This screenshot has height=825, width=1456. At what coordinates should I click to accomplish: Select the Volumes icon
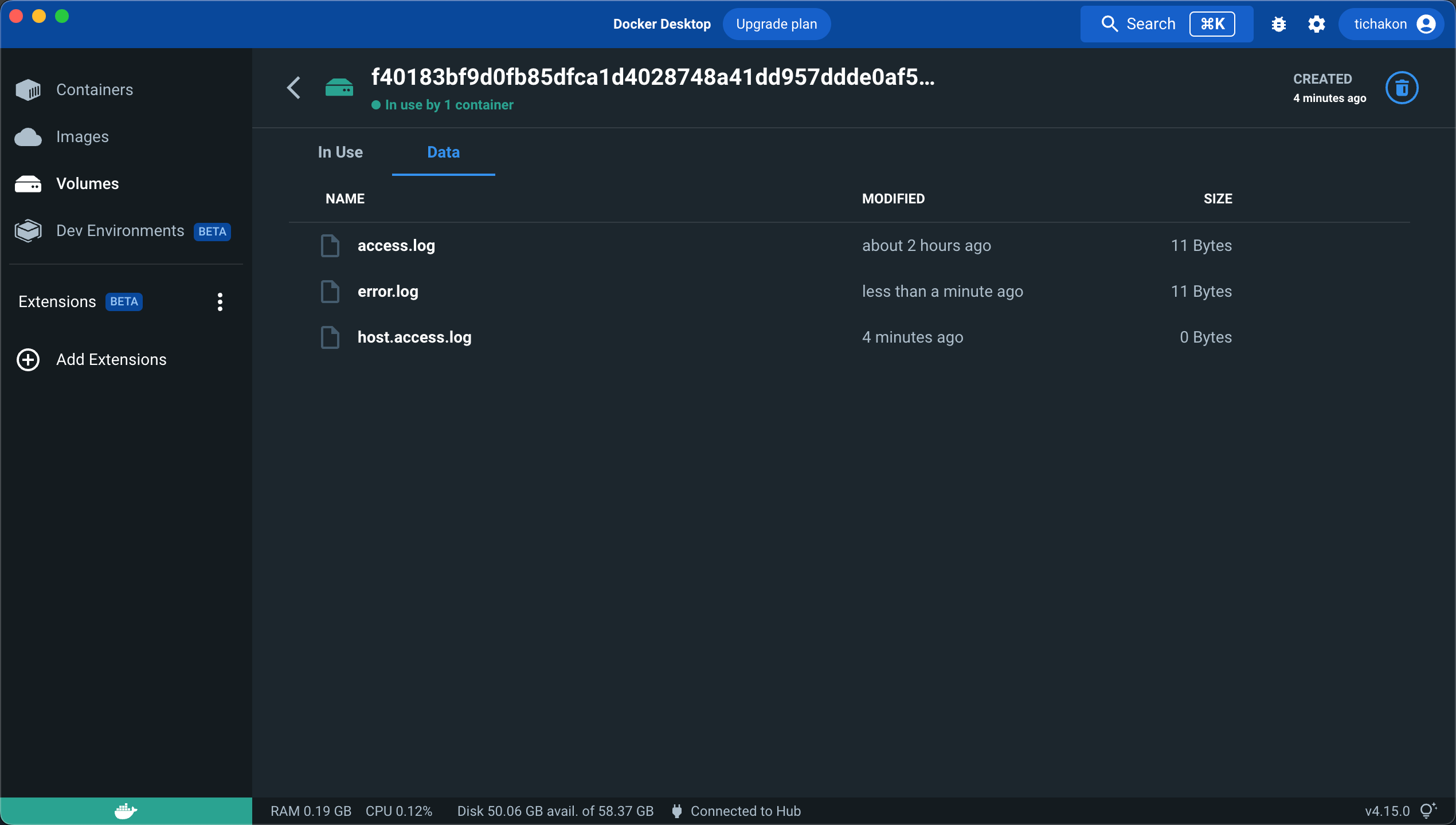pyautogui.click(x=28, y=183)
